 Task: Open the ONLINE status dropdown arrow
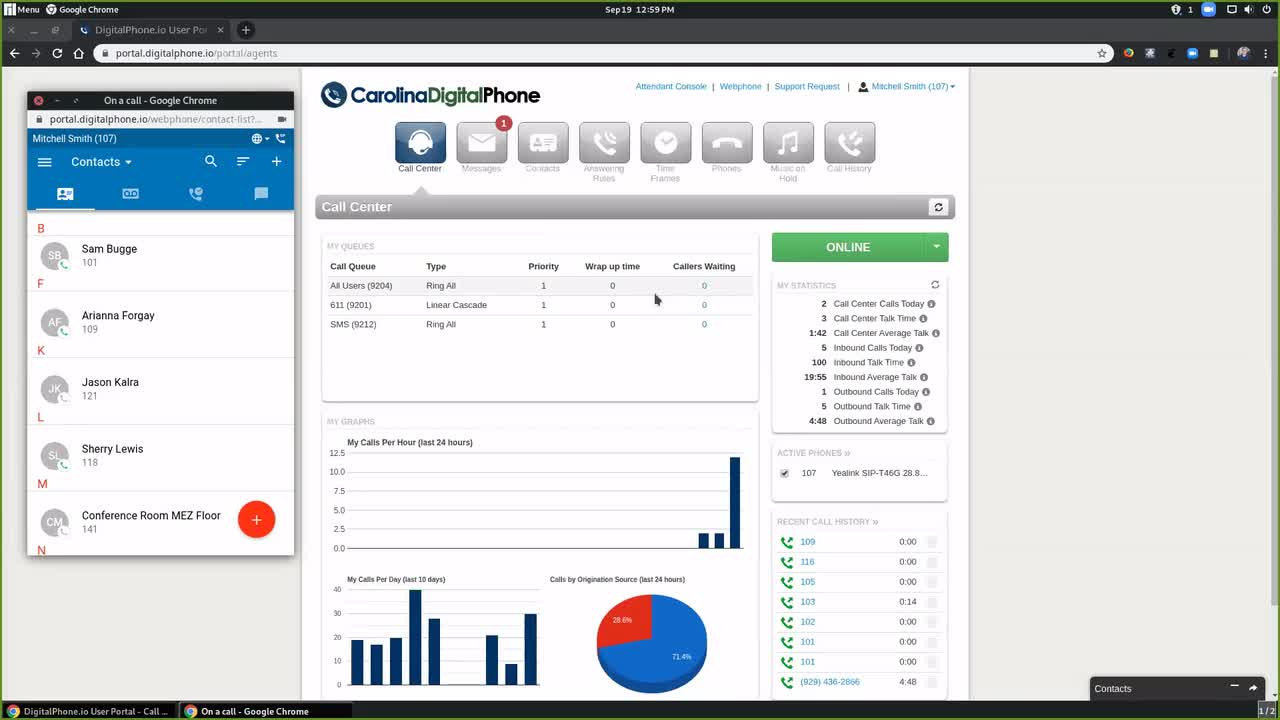coord(936,247)
